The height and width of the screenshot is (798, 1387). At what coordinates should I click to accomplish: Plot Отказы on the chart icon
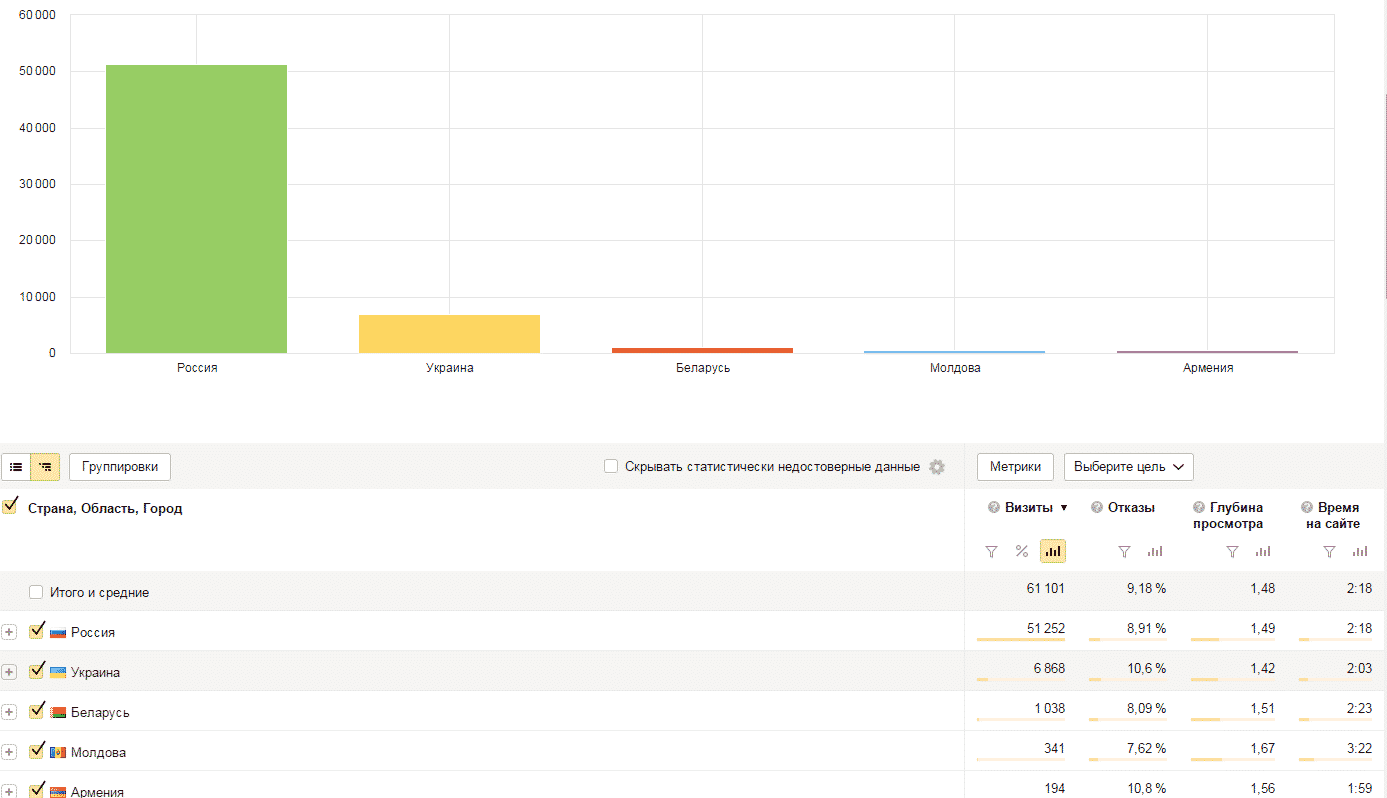[1155, 551]
